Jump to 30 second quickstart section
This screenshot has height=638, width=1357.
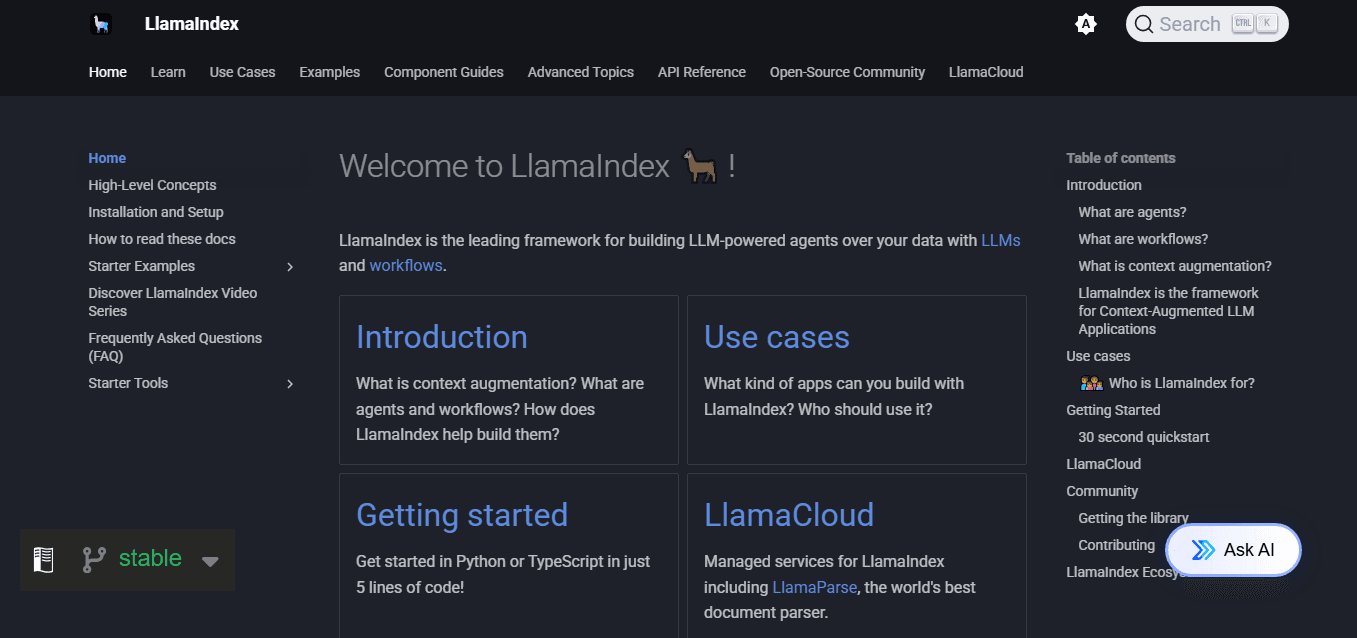pyautogui.click(x=1144, y=437)
